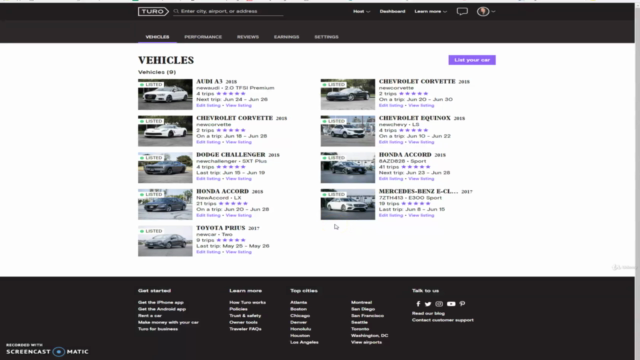Open Turo's Instagram page icon
Screen dimensions: 640x360
(x=439, y=304)
